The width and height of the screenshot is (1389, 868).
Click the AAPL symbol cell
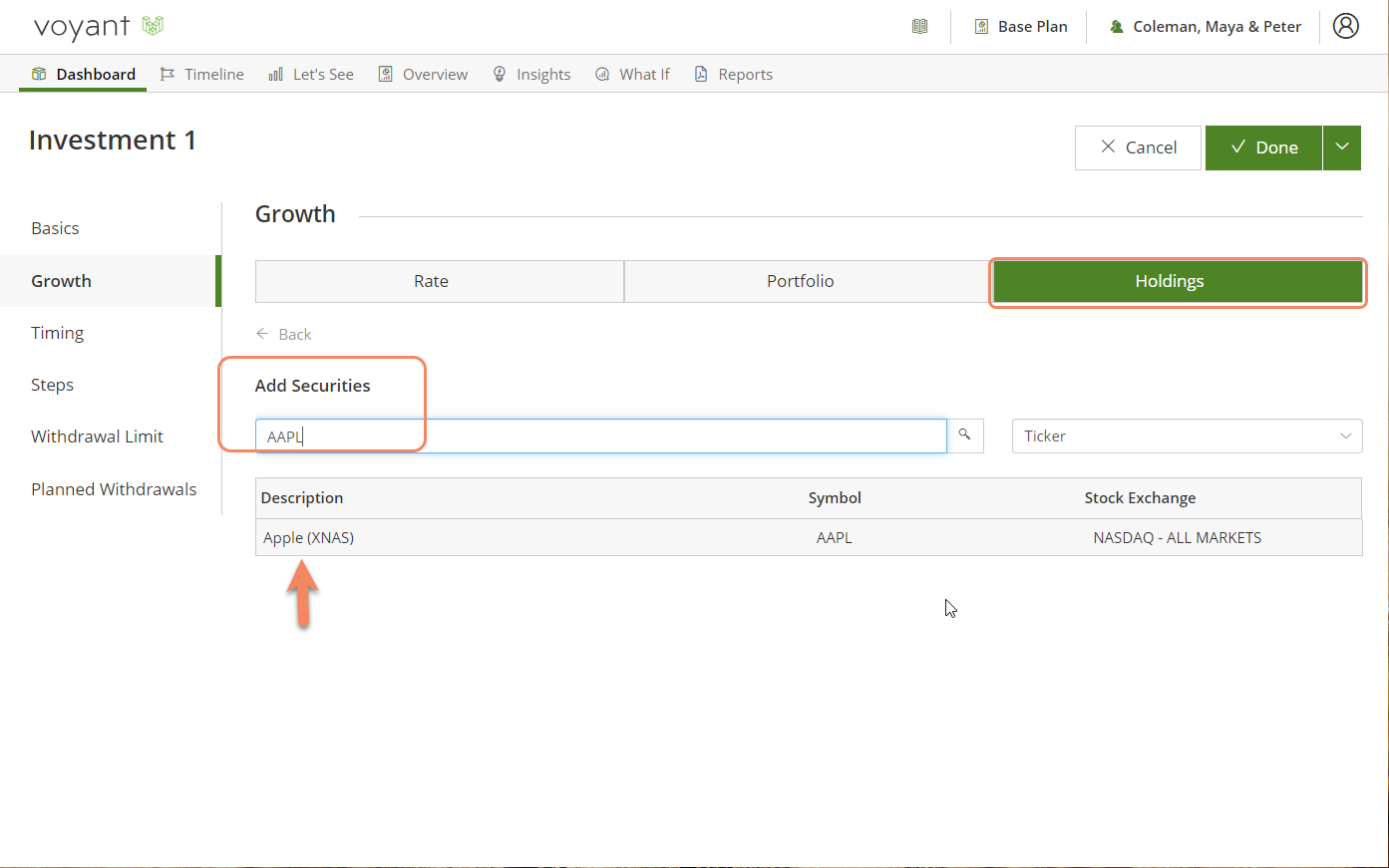click(x=835, y=537)
